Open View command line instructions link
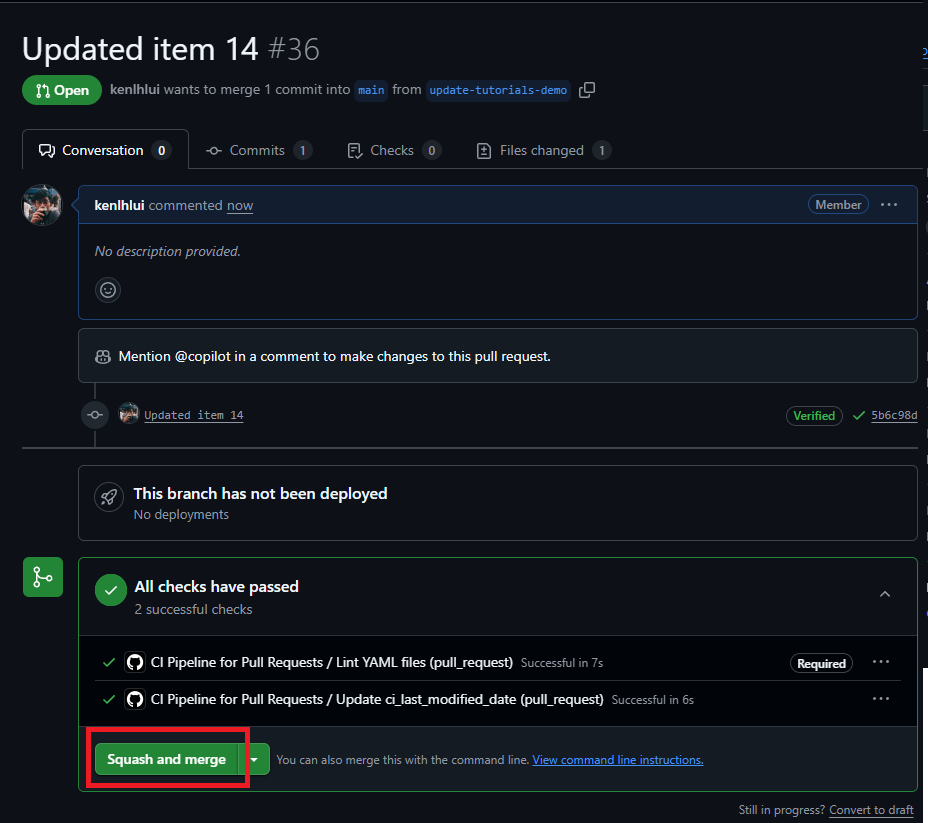Image resolution: width=928 pixels, height=823 pixels. point(617,760)
